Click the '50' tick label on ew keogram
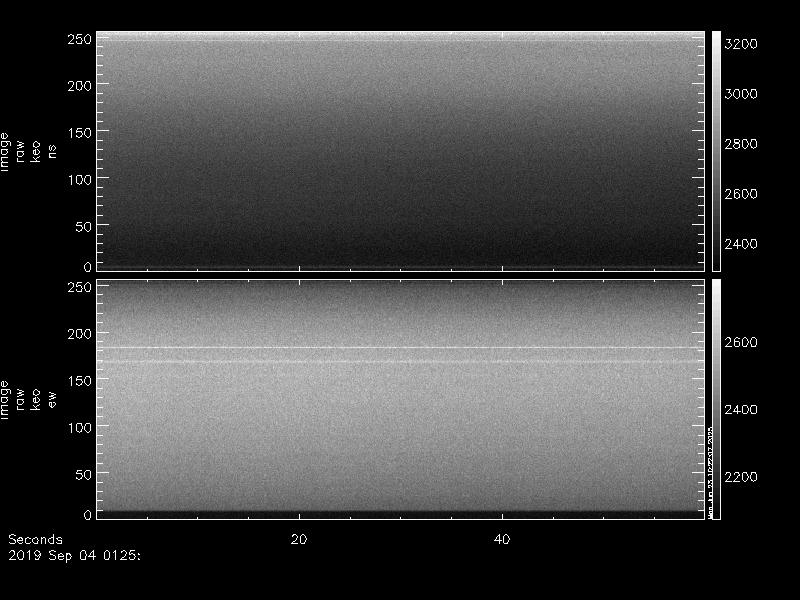This screenshot has width=800, height=600. [x=84, y=474]
